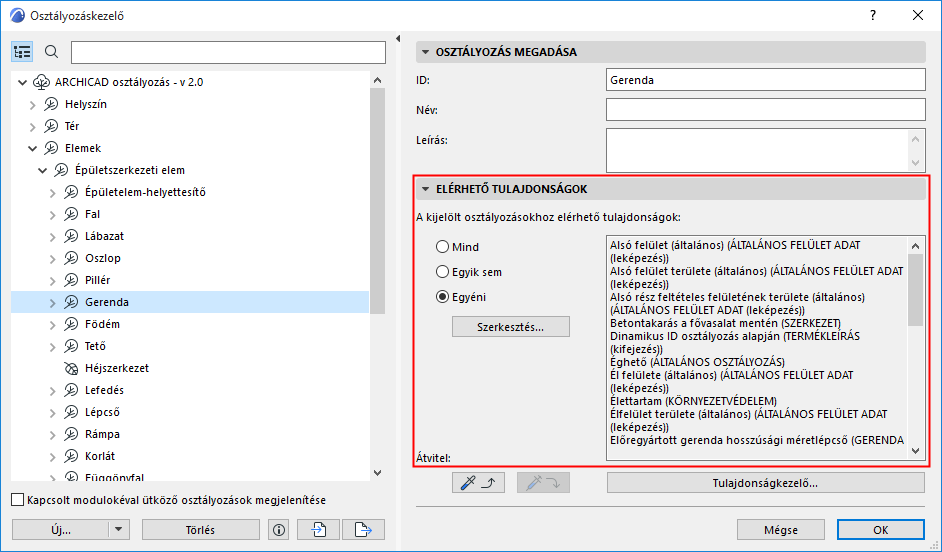The image size is (942, 552).
Task: Click the Elemek classification icon
Action: point(51,148)
